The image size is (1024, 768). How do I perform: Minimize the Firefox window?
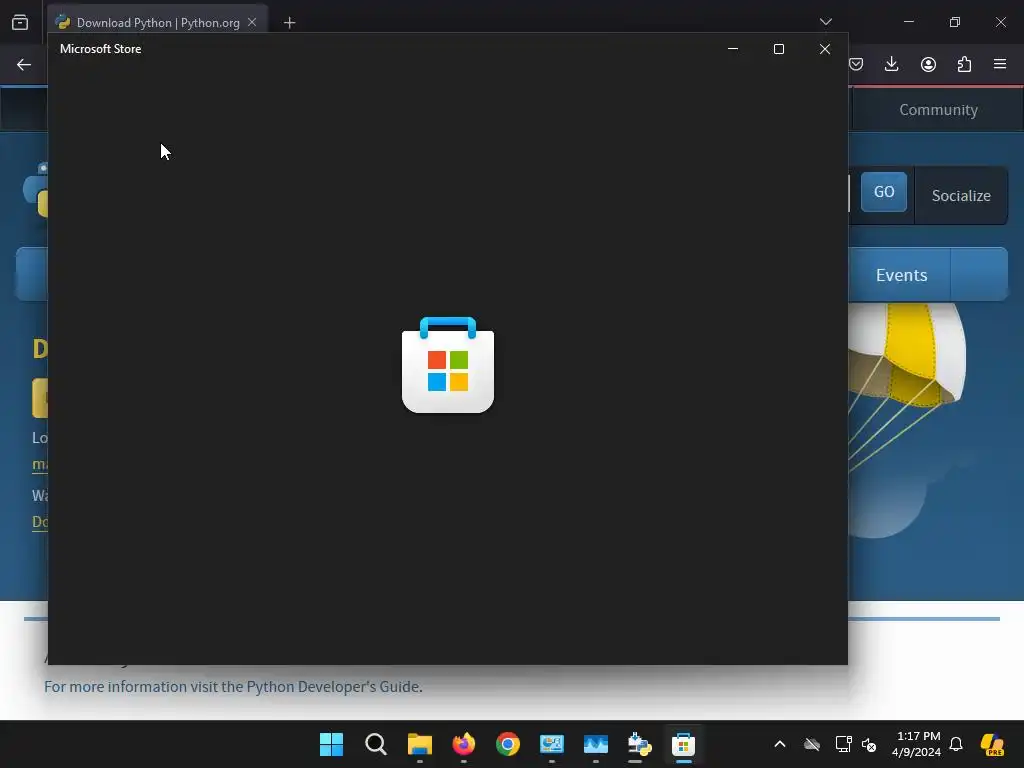pyautogui.click(x=908, y=22)
